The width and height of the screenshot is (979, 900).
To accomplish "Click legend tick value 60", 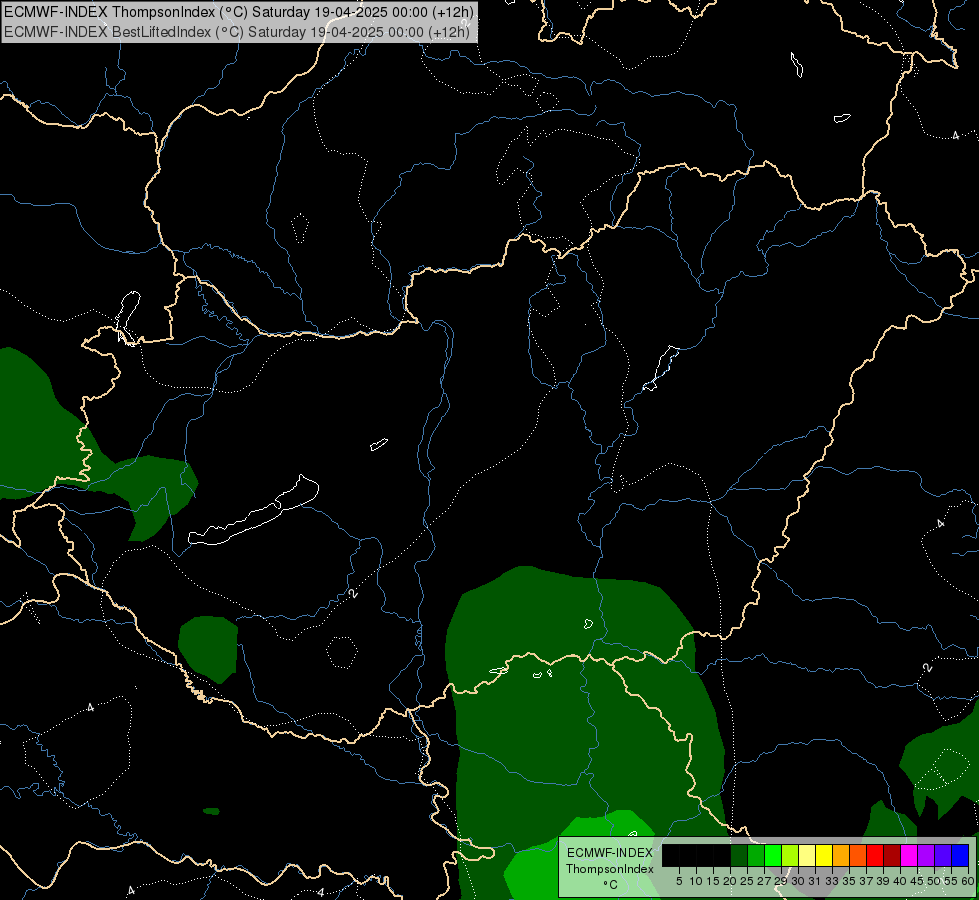I will pyautogui.click(x=968, y=881).
